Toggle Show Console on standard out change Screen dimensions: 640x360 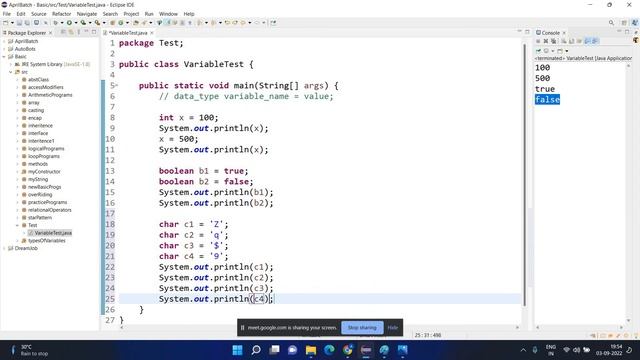(587, 41)
